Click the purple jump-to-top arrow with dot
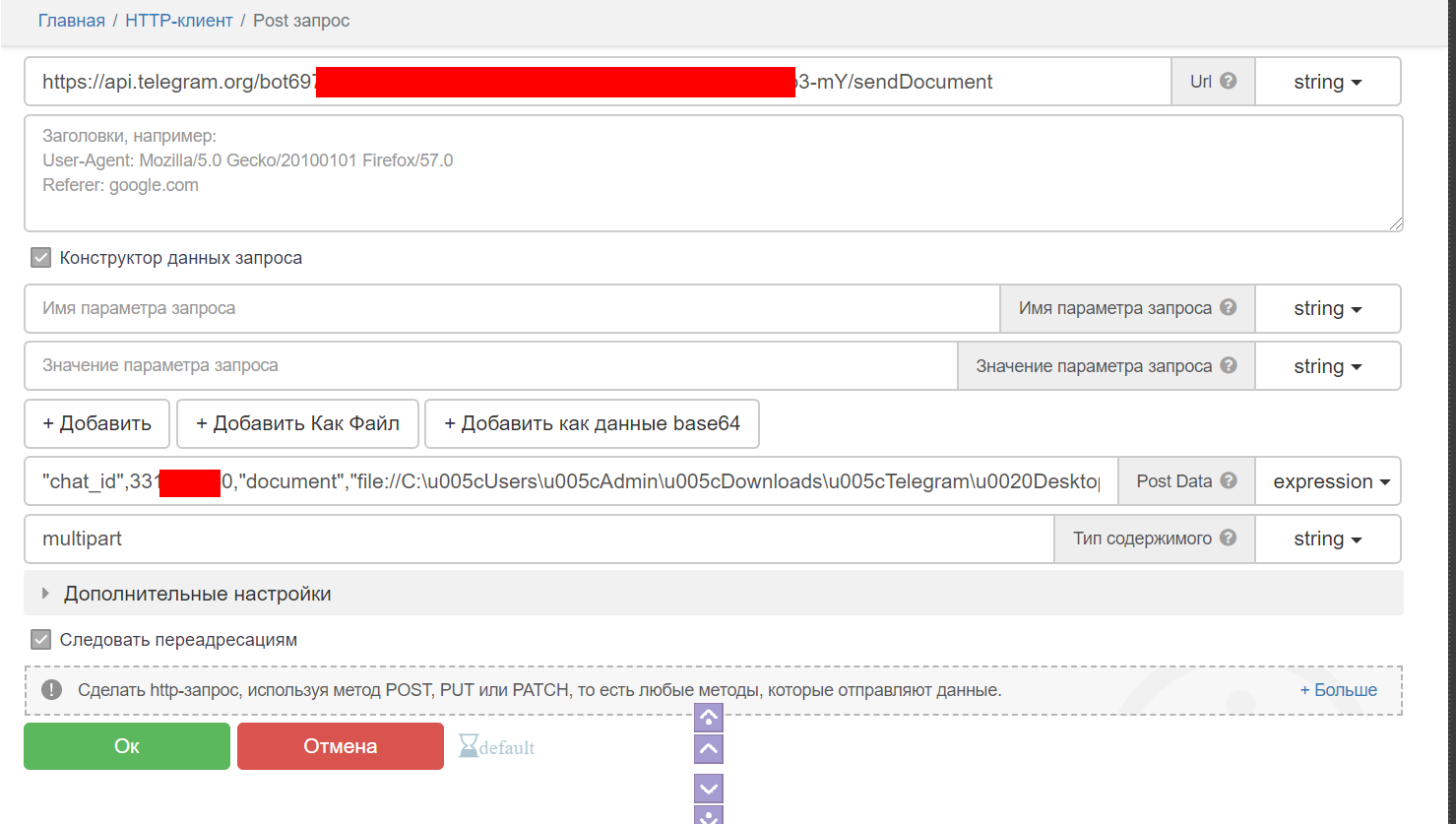This screenshot has width=1456, height=824. 709,717
